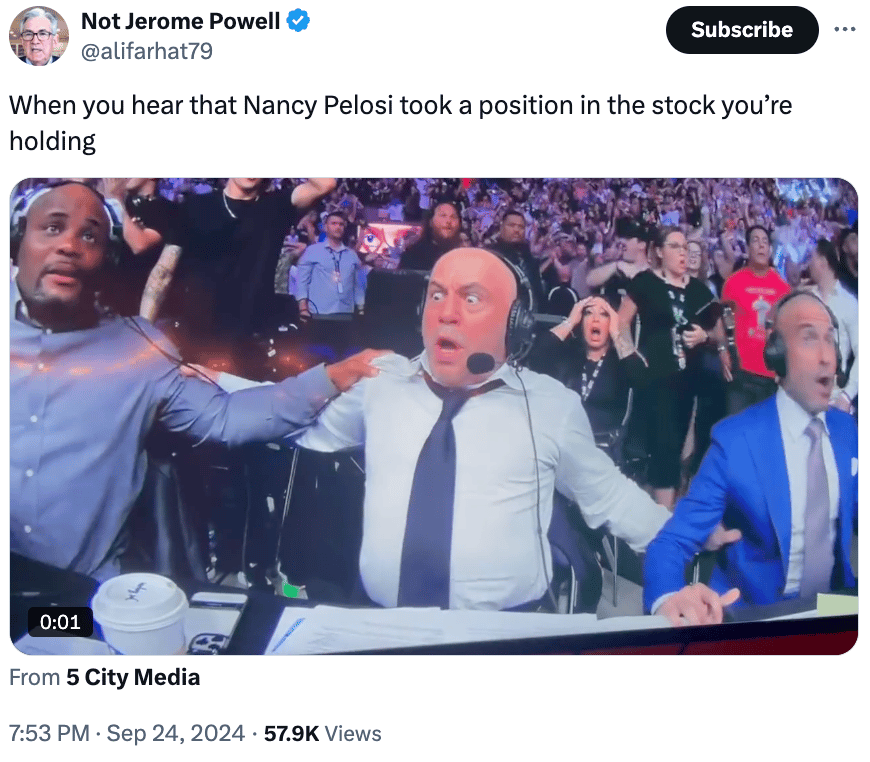Click the Subscribe button
Image resolution: width=870 pixels, height=762 pixels.
tap(742, 30)
